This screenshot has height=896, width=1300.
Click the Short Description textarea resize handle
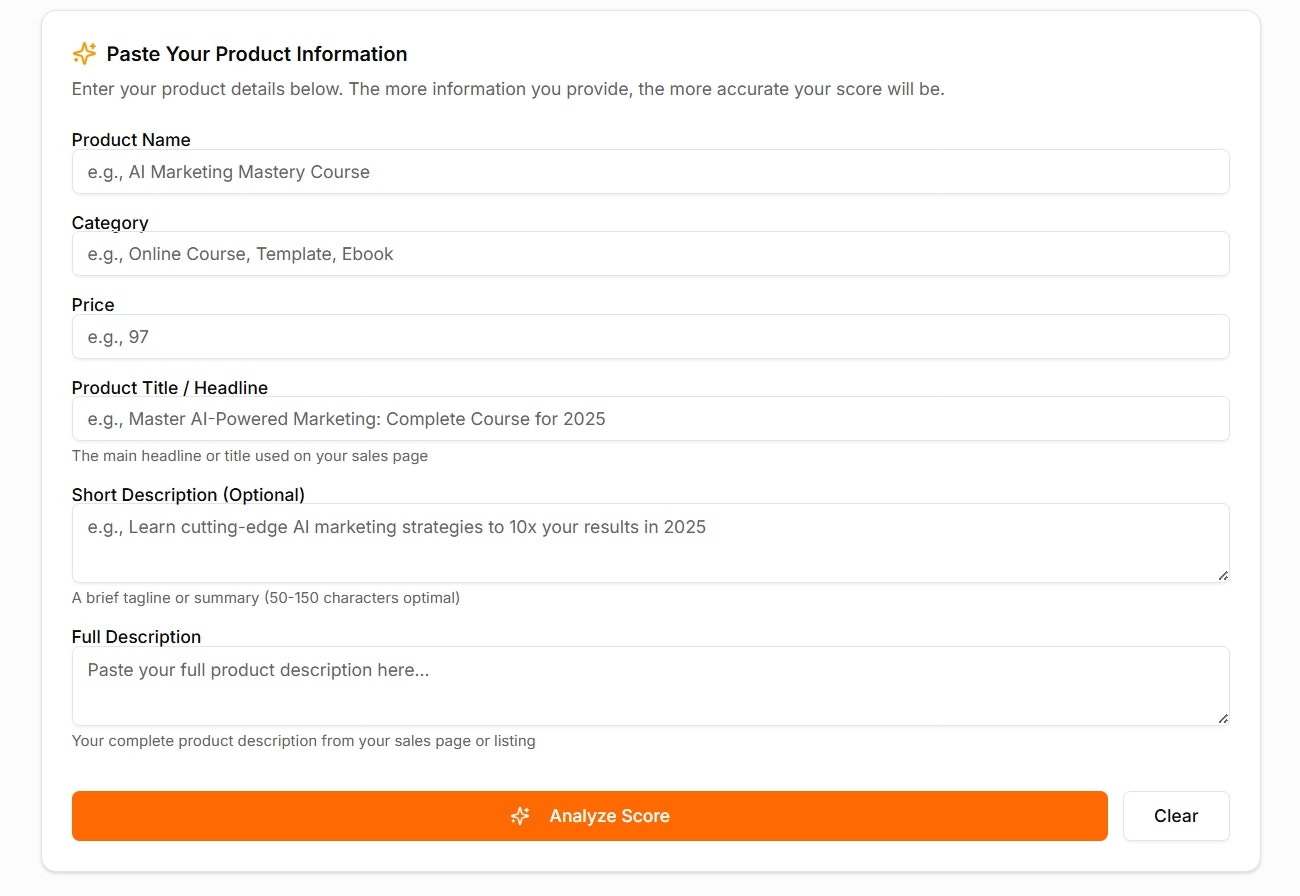click(x=1222, y=574)
